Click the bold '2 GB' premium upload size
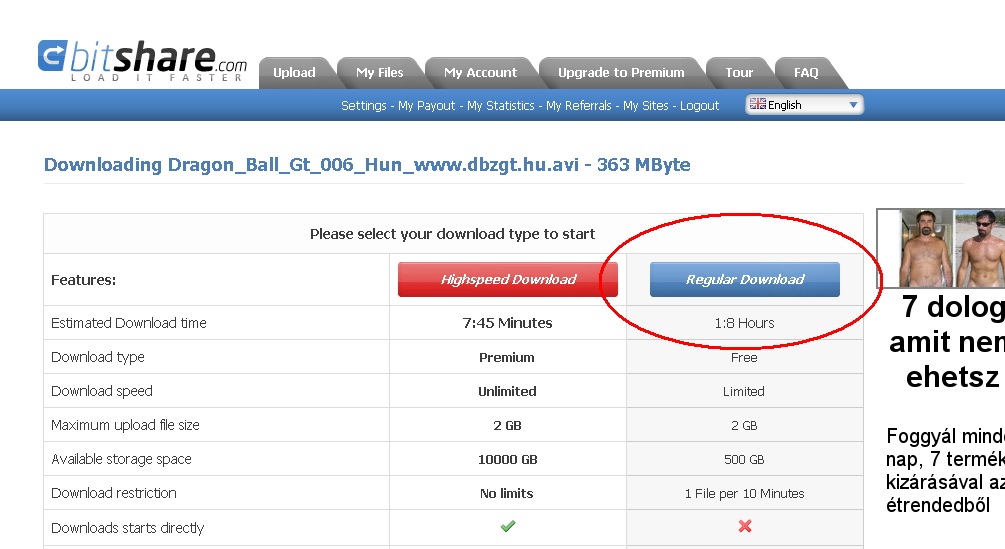 (507, 425)
